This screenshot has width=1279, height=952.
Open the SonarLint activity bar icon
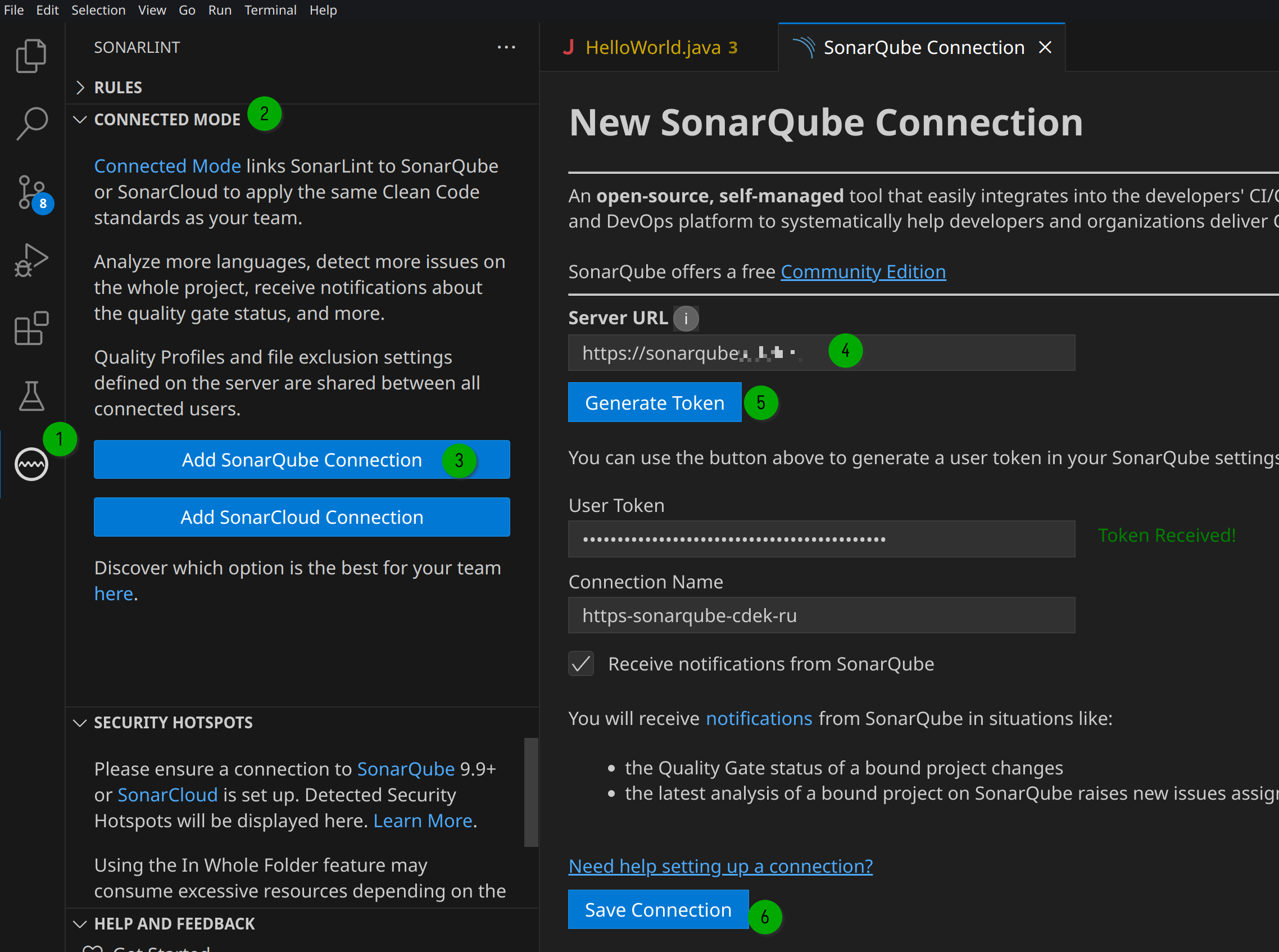tap(31, 464)
